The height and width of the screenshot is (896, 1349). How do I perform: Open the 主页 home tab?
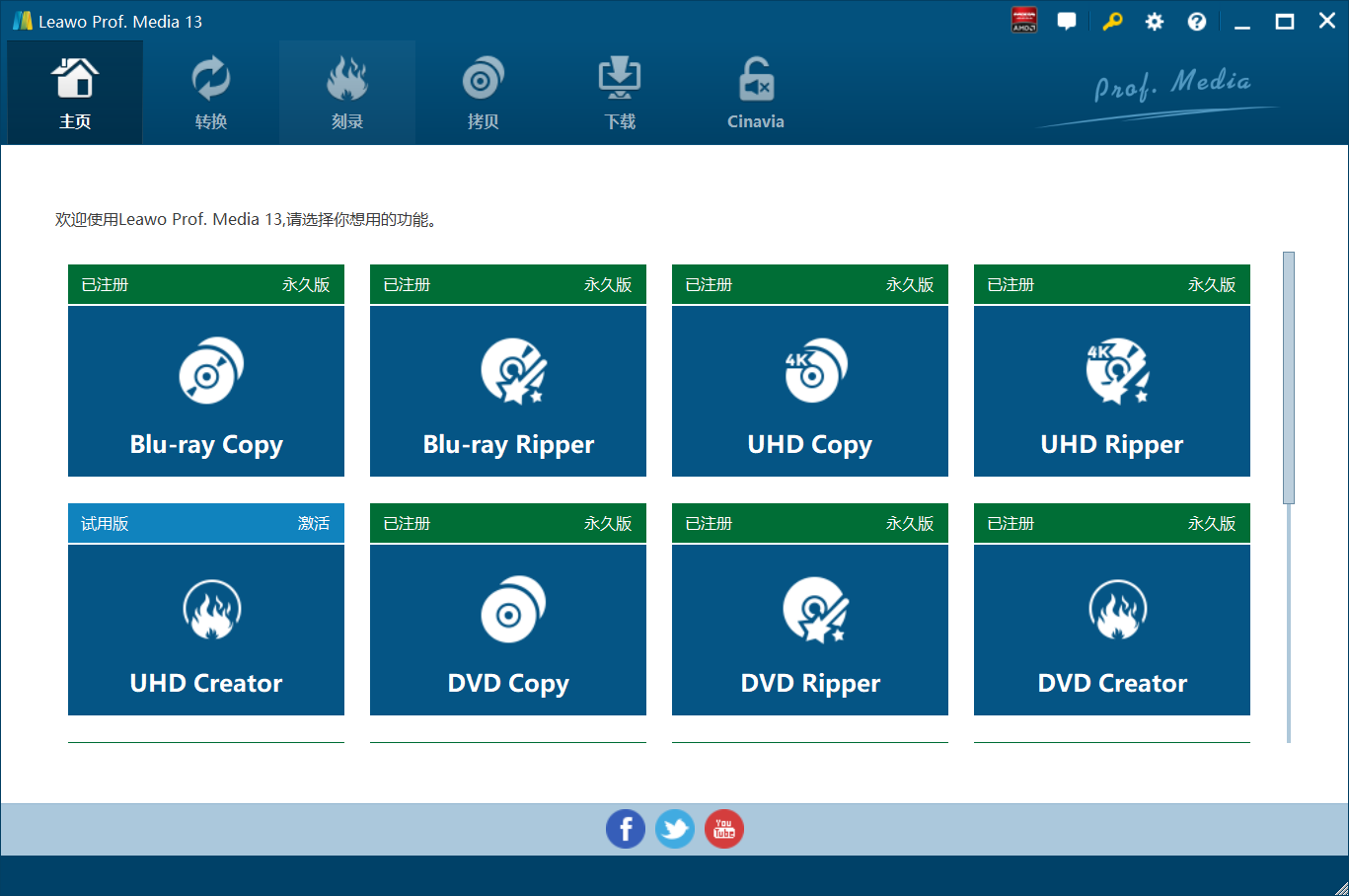coord(75,93)
